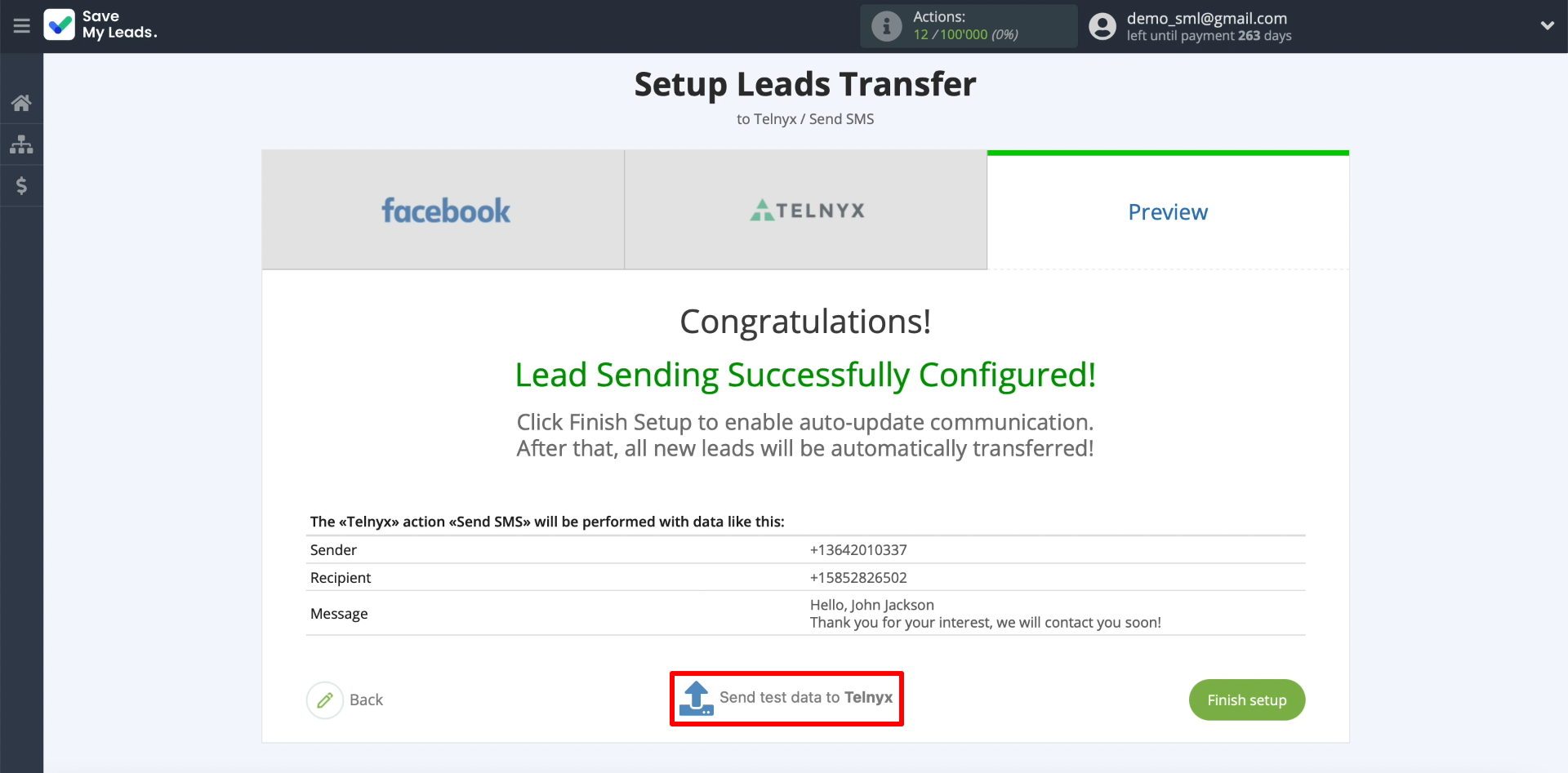The image size is (1568, 773).
Task: Open the hamburger menu icon
Action: click(22, 25)
